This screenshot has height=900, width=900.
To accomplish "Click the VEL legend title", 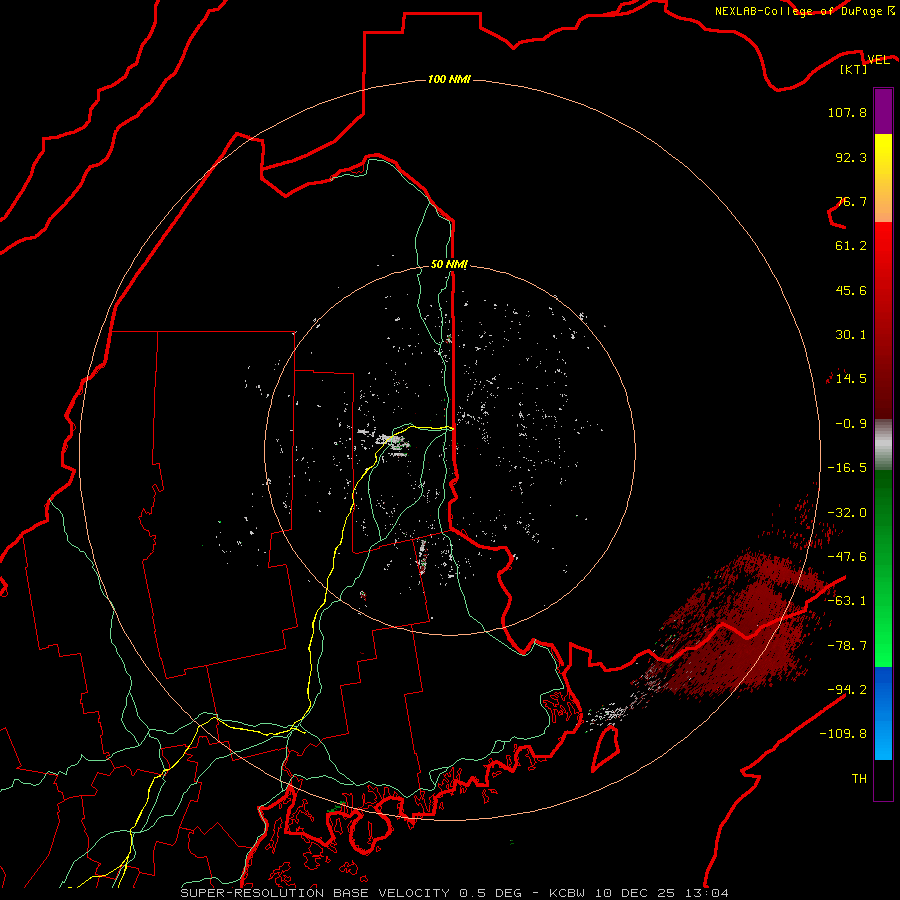I will (878, 59).
